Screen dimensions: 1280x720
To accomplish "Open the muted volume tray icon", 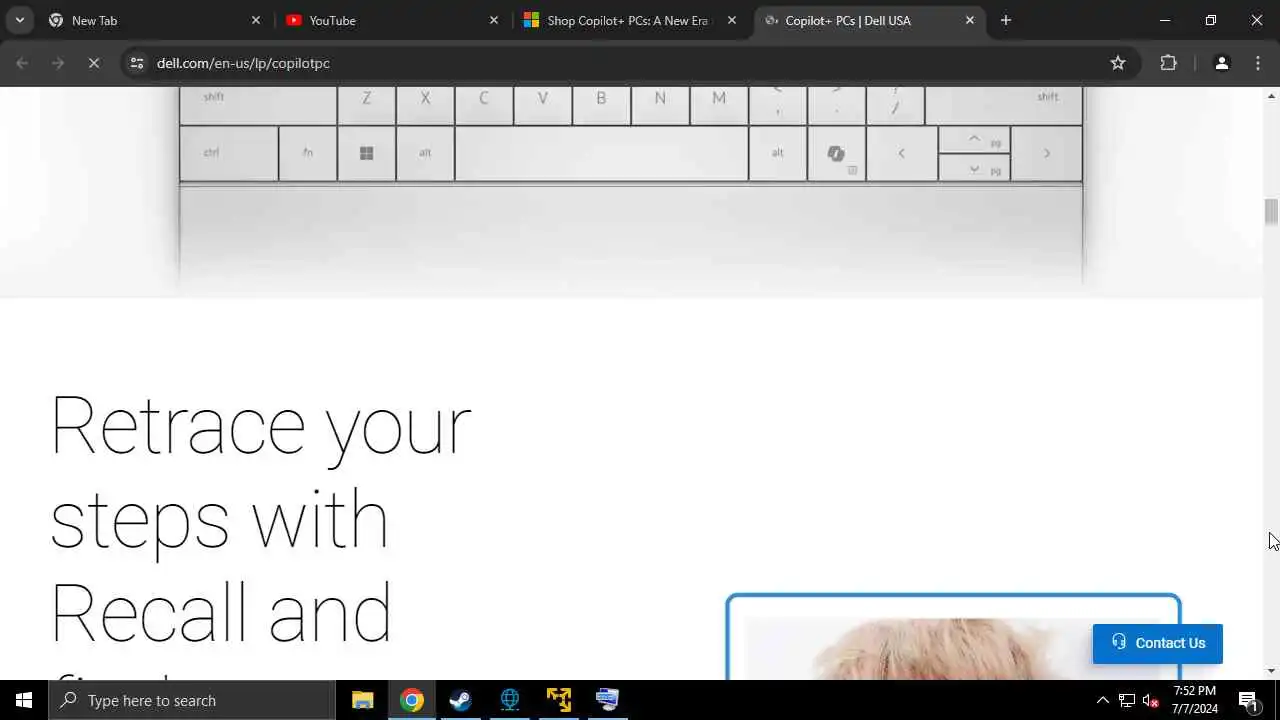I will point(1151,700).
